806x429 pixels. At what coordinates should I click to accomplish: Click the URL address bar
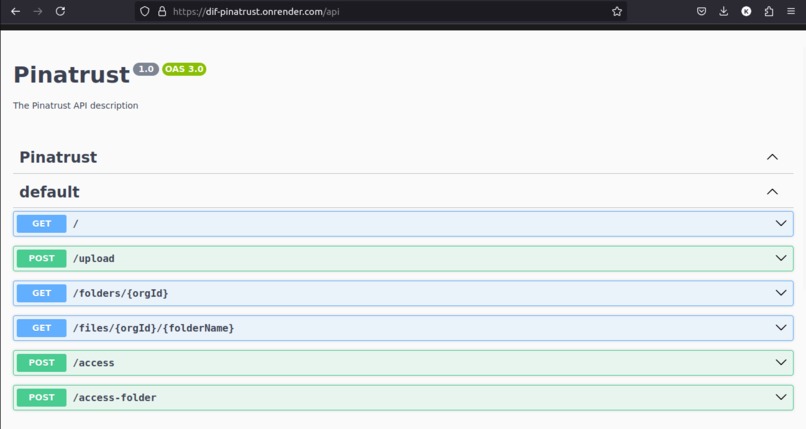[x=380, y=11]
